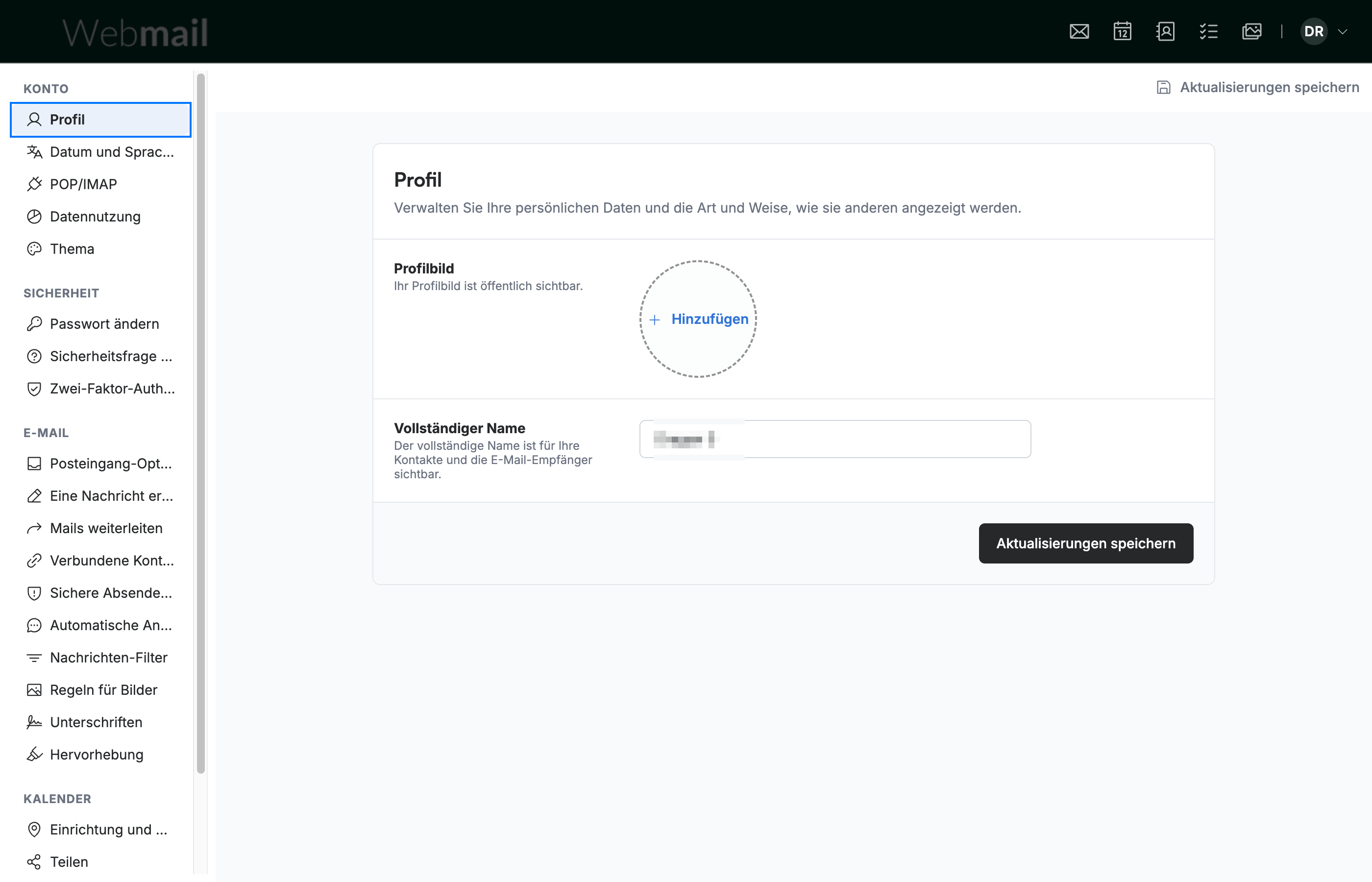Open Mails weiterleiten settings entry
This screenshot has height=882, width=1372.
[x=101, y=528]
